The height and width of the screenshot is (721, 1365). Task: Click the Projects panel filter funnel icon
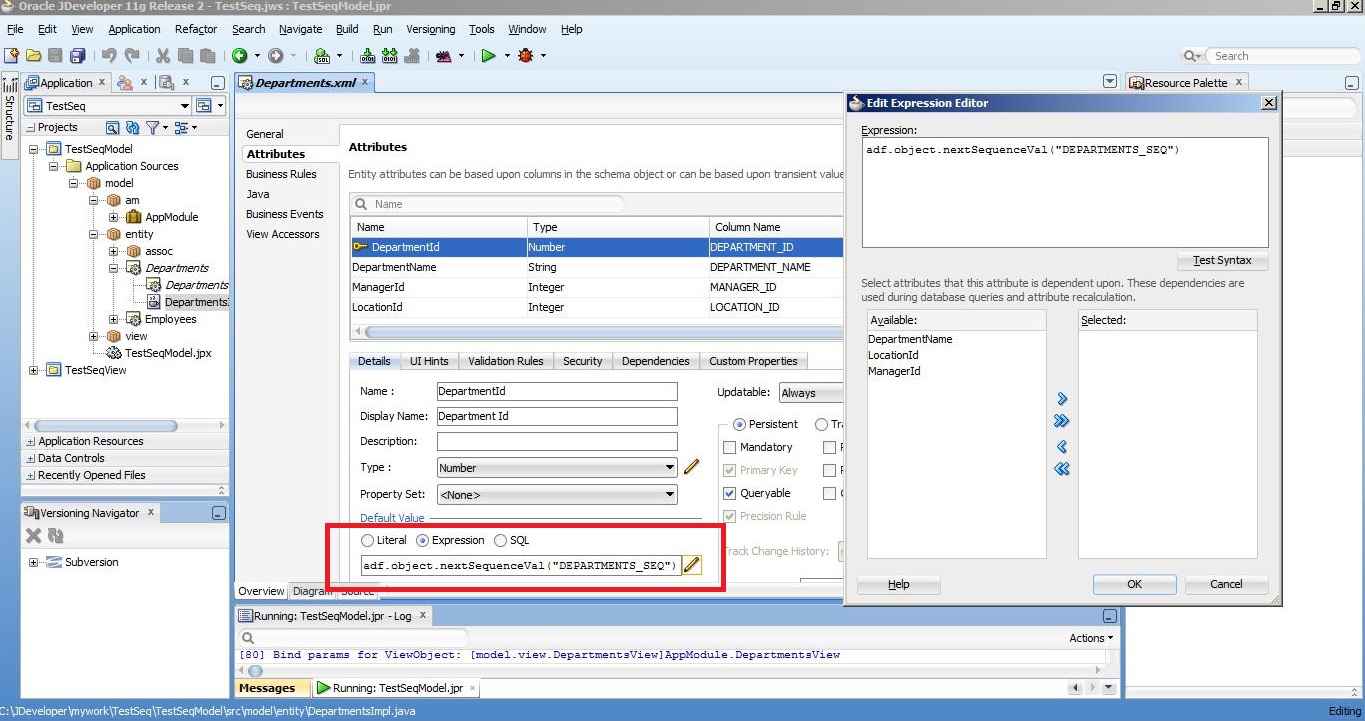tap(152, 127)
